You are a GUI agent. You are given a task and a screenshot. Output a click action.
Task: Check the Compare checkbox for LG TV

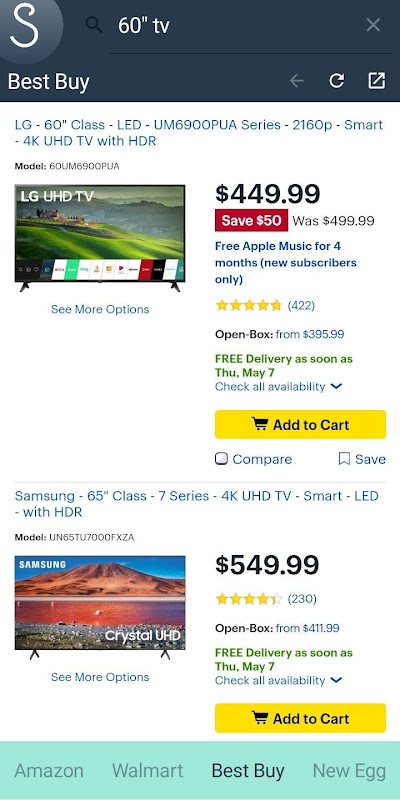[221, 459]
